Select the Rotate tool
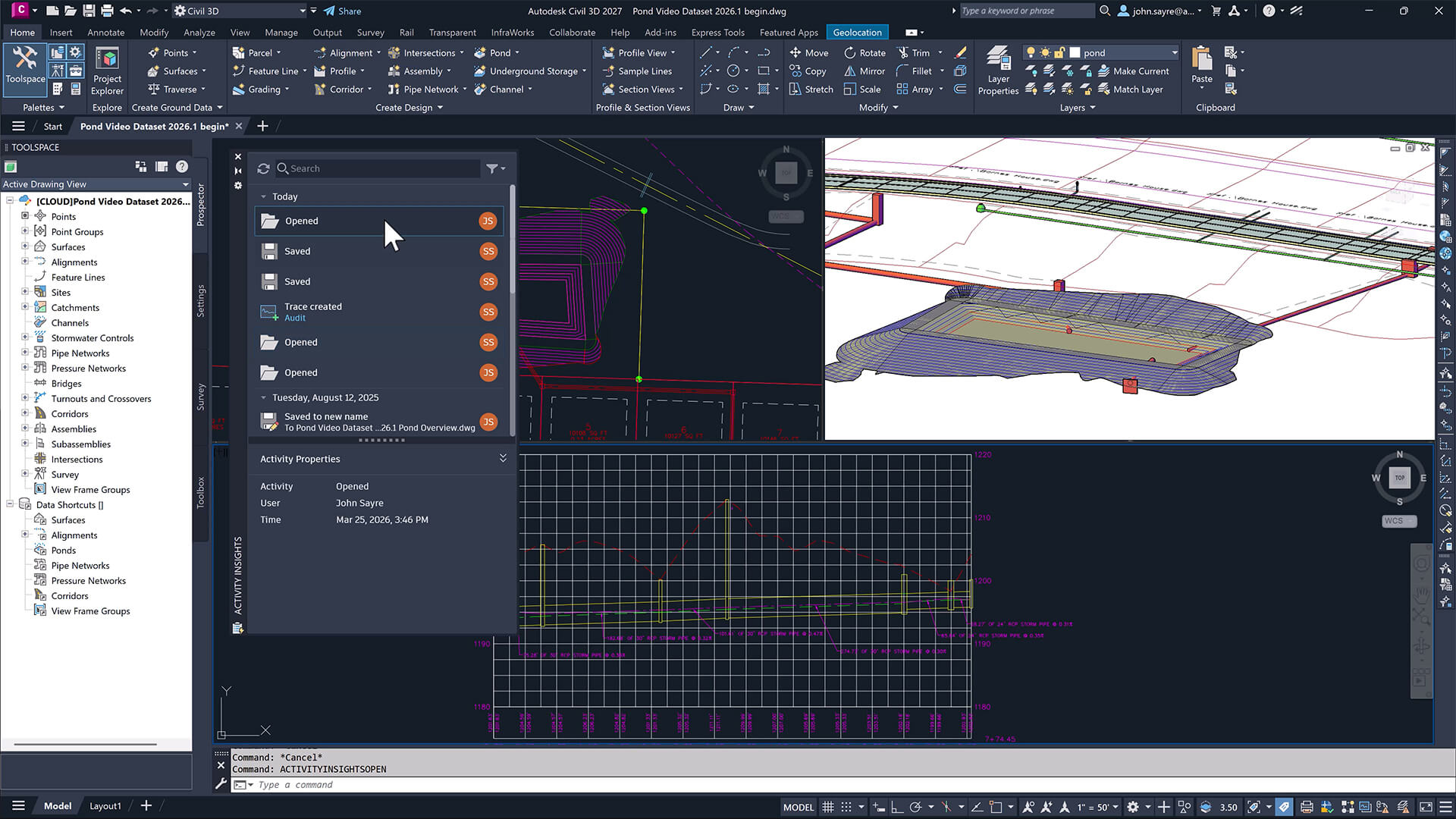 pos(864,52)
